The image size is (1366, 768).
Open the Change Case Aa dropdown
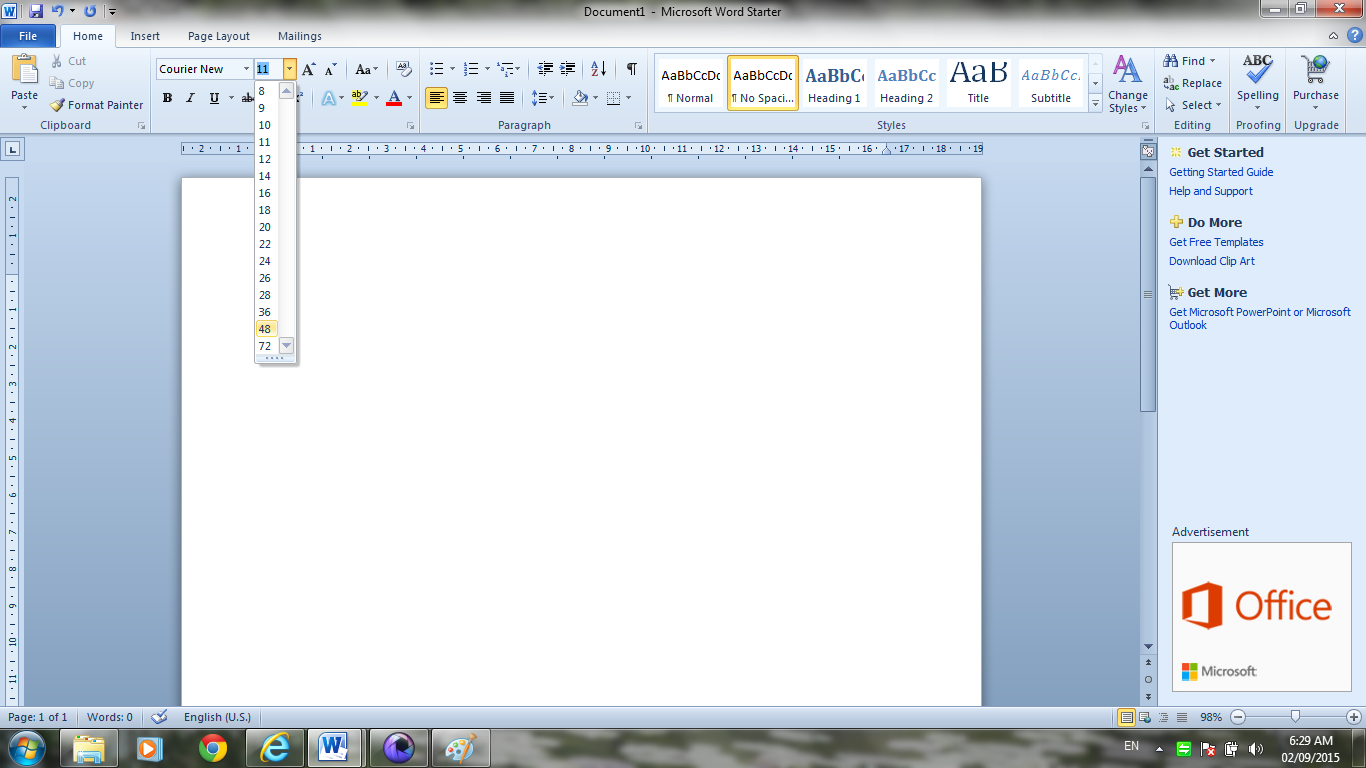point(367,69)
